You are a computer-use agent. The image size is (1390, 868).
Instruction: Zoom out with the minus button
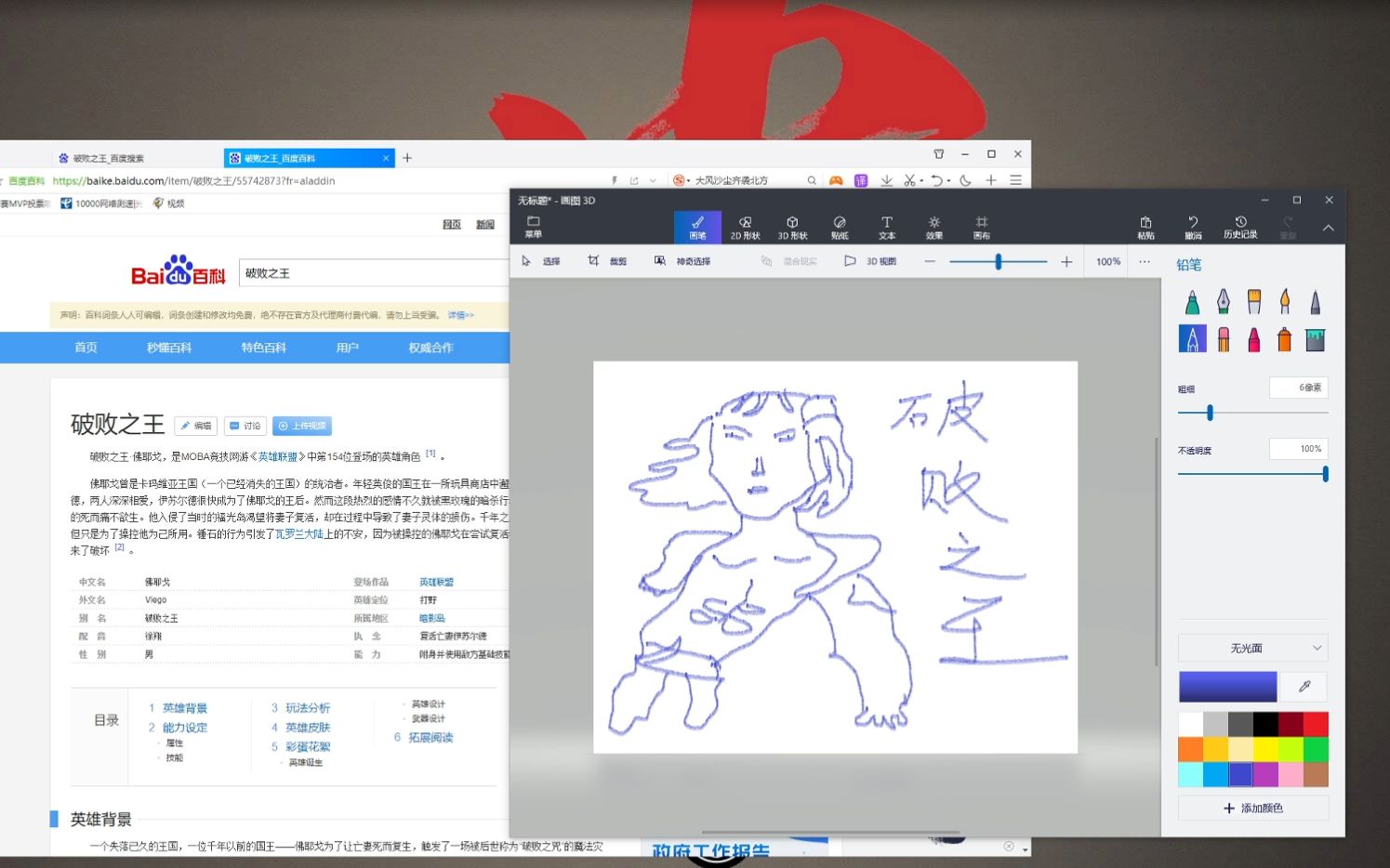pos(929,262)
